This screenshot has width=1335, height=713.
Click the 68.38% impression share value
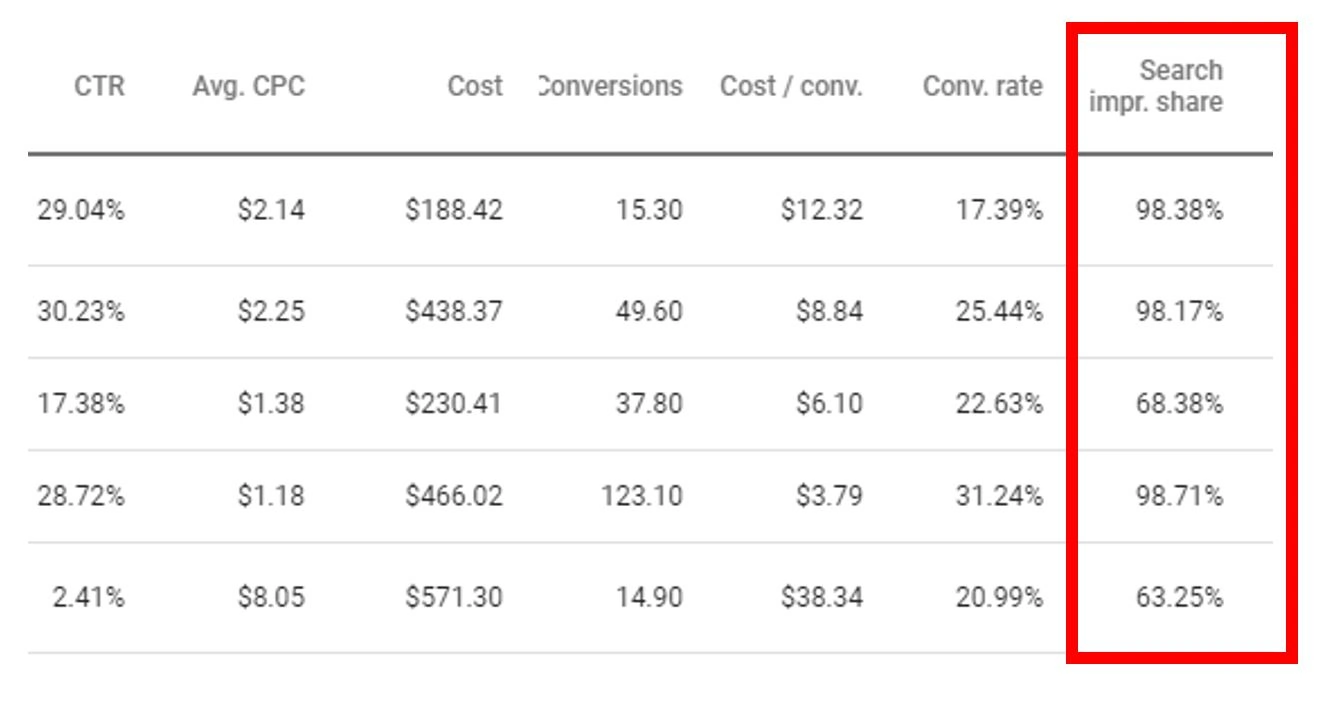(x=1179, y=404)
